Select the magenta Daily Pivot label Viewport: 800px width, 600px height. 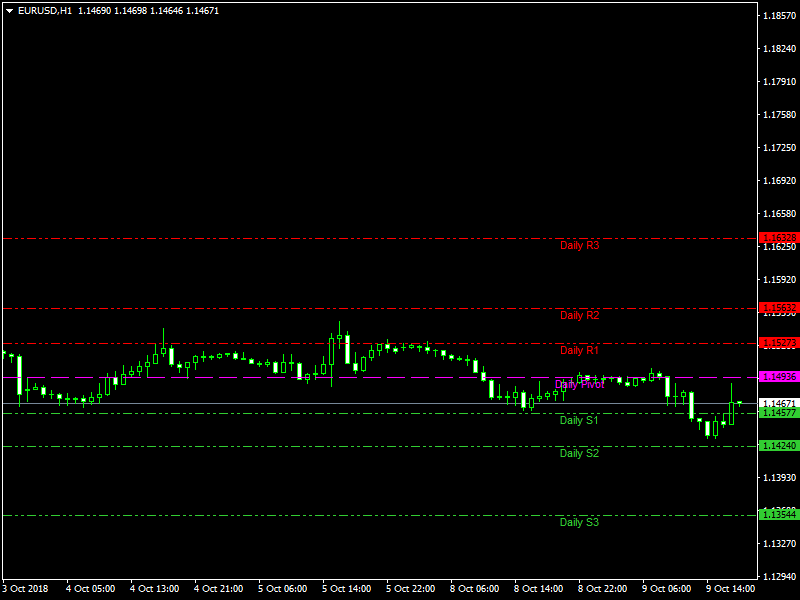(x=579, y=384)
